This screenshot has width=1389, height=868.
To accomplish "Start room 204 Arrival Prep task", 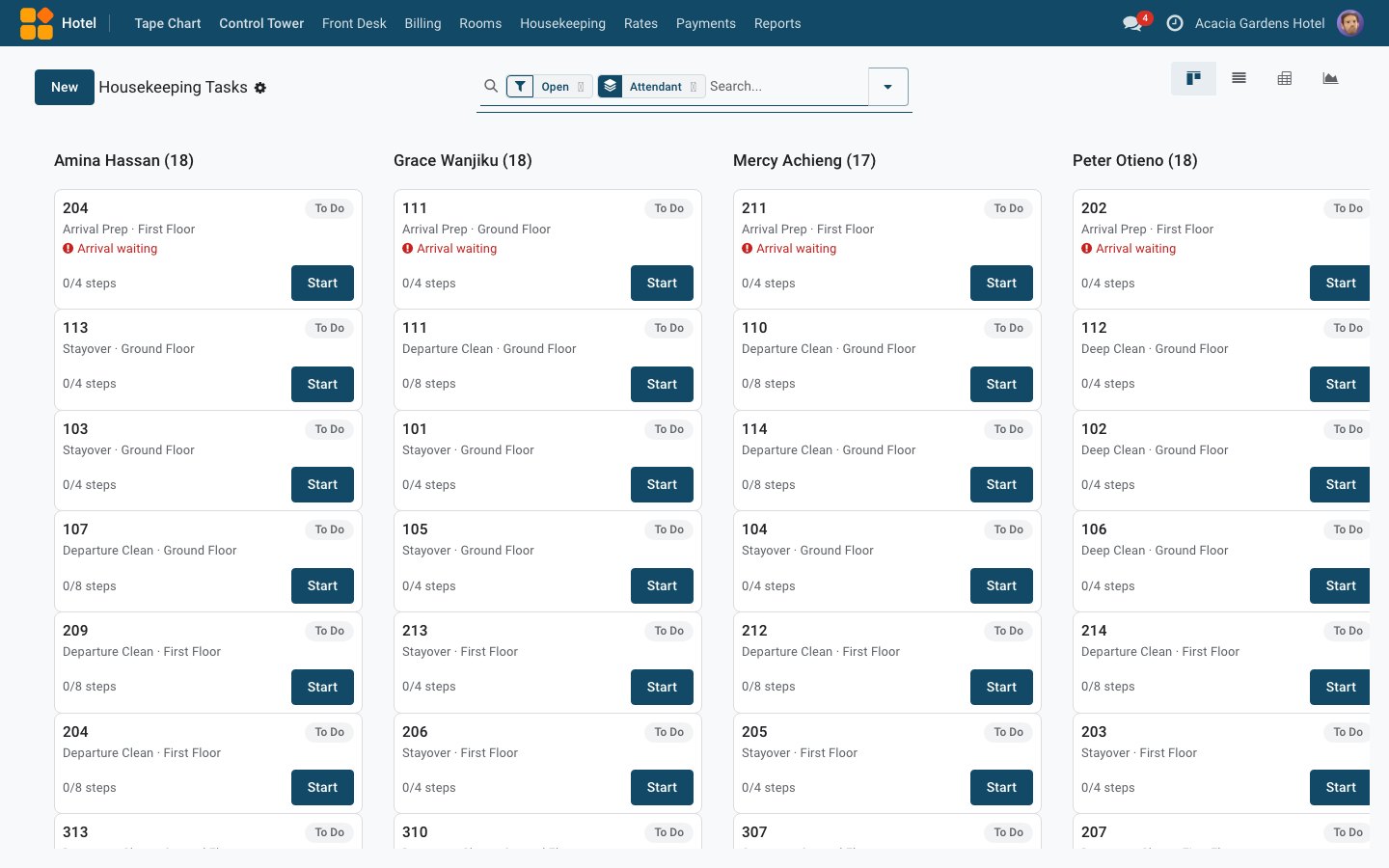I will coord(322,283).
